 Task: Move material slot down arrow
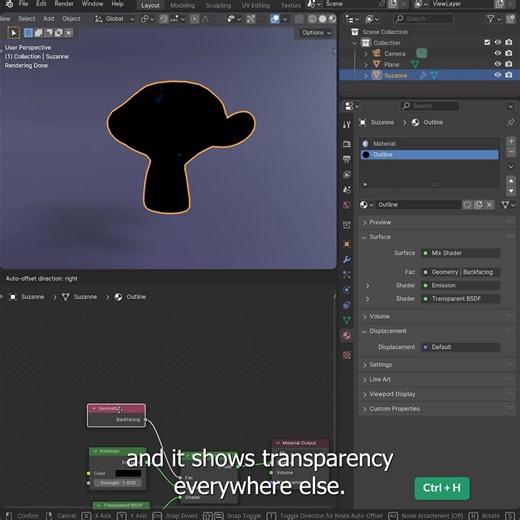pos(511,191)
